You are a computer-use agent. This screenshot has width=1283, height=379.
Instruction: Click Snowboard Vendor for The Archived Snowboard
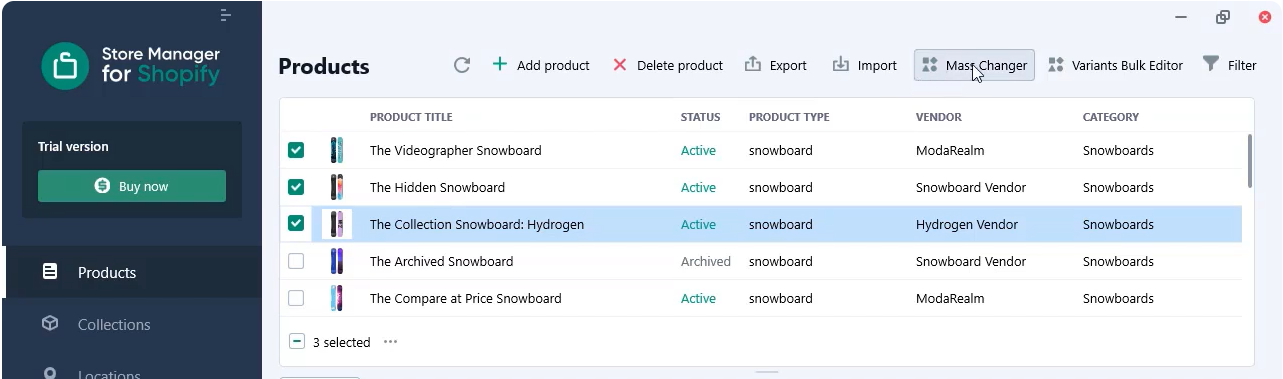971,261
